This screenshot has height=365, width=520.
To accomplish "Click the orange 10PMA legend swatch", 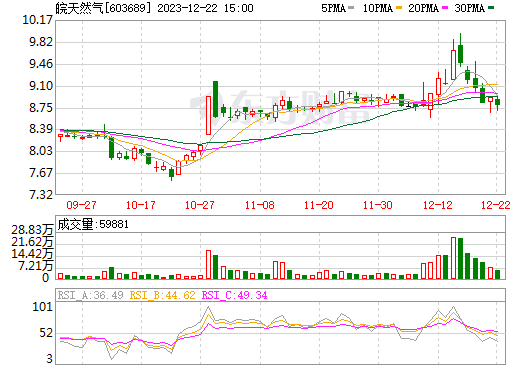I will click(x=398, y=8).
